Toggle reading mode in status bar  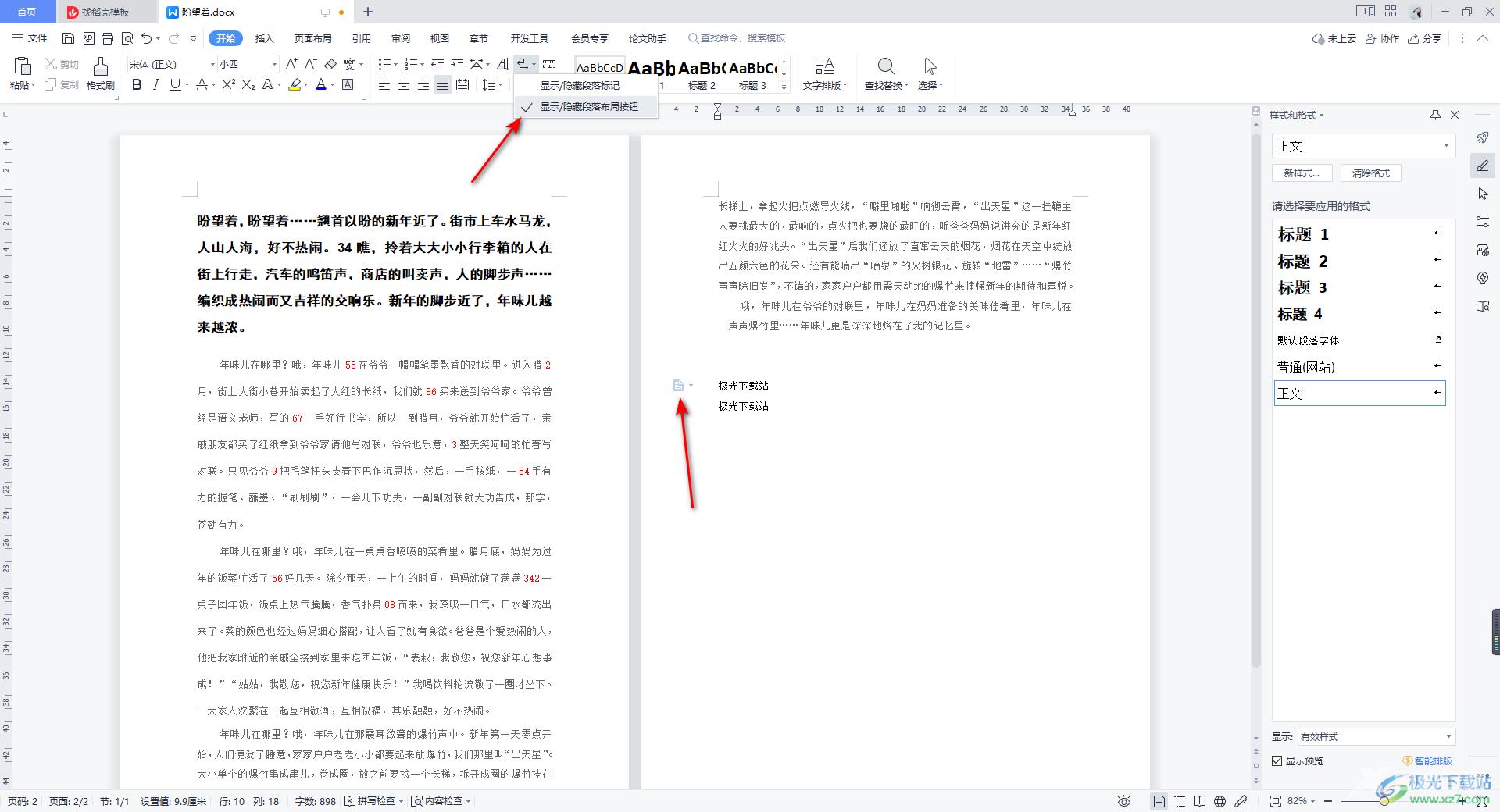tap(1200, 801)
